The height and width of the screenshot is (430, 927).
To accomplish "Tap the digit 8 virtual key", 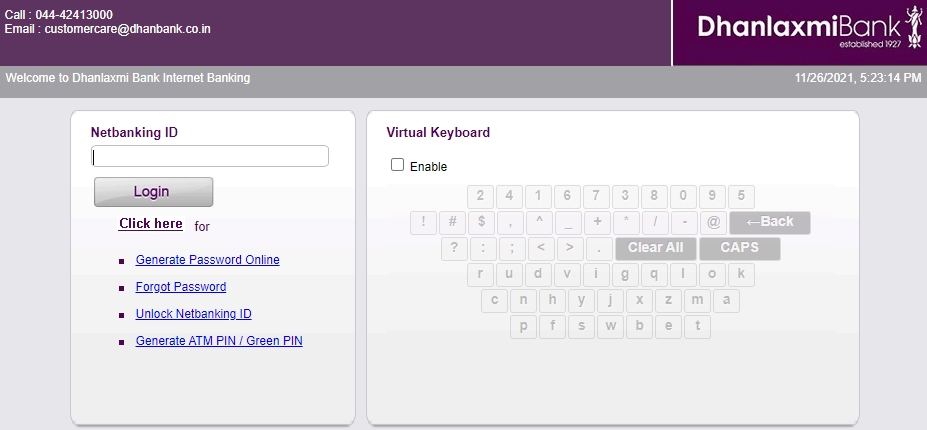I will [654, 197].
